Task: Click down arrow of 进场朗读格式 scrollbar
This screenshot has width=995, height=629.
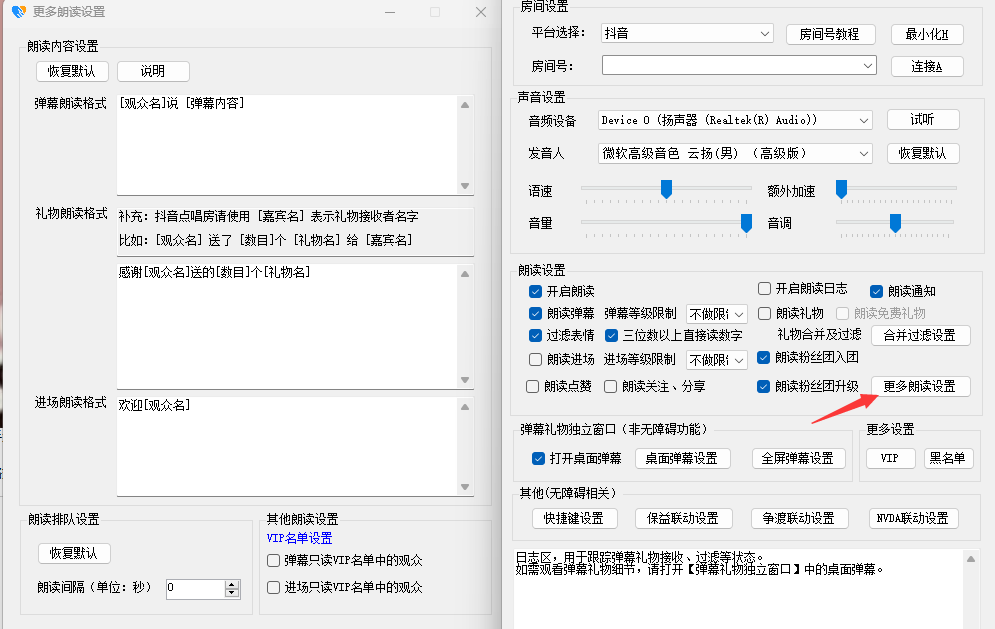Action: 465,487
